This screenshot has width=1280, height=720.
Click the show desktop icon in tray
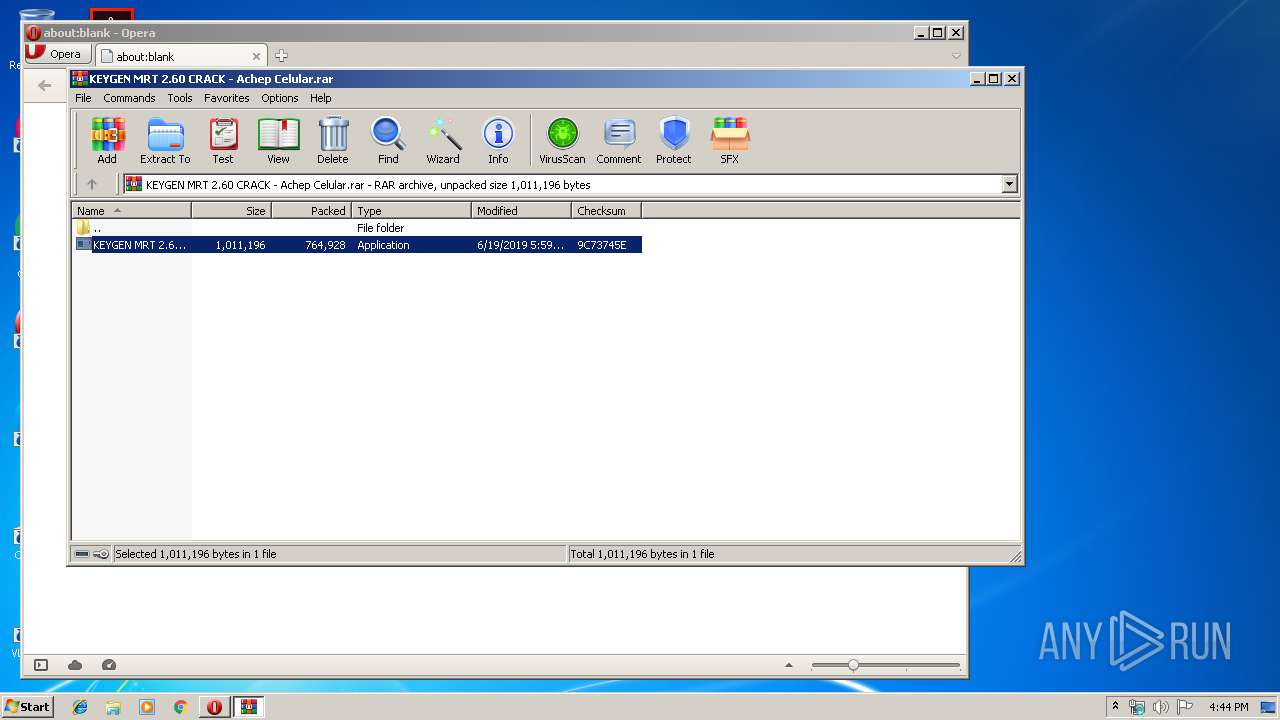(x=1269, y=707)
